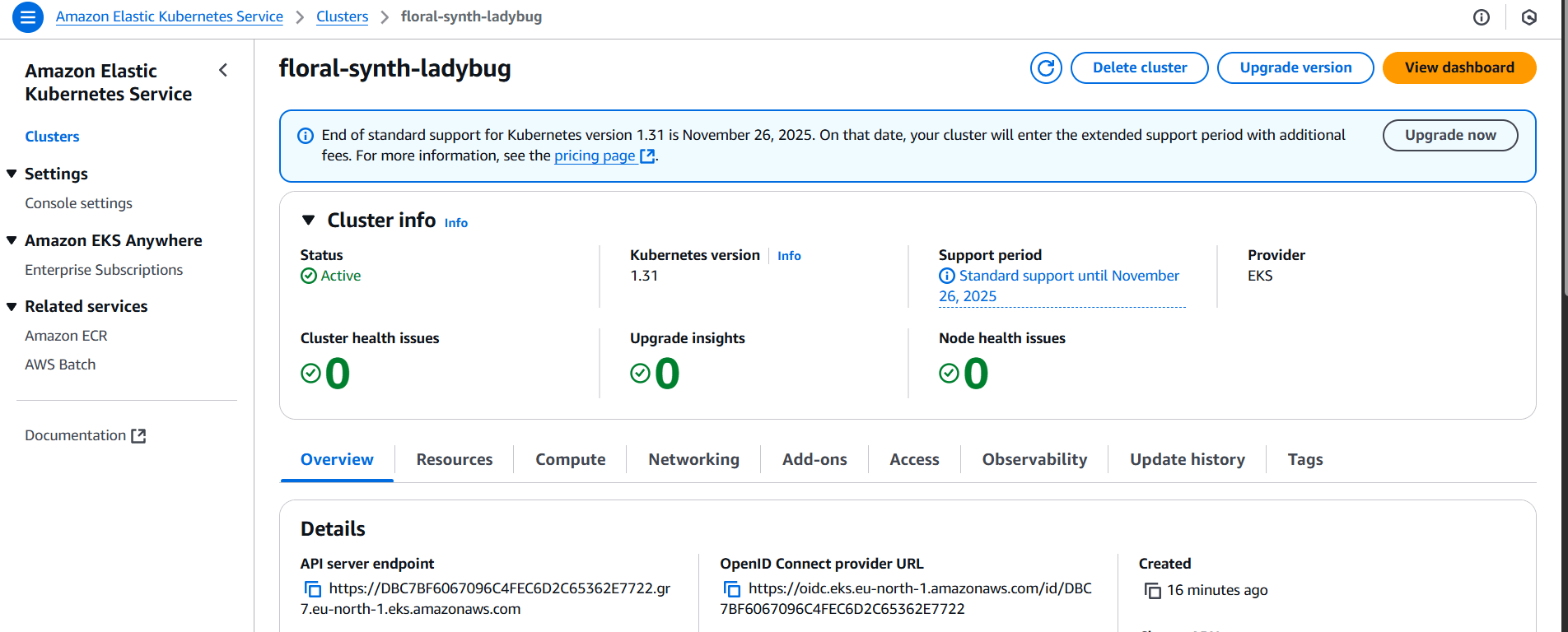Collapse the Amazon EKS Anywhere sidebar group
This screenshot has height=632, width=1568.
click(x=12, y=240)
